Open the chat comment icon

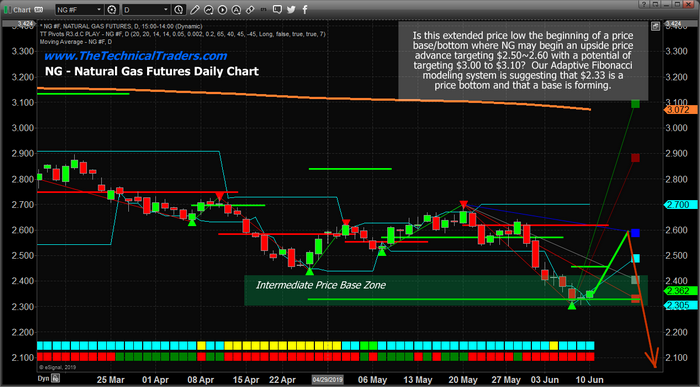point(277,9)
